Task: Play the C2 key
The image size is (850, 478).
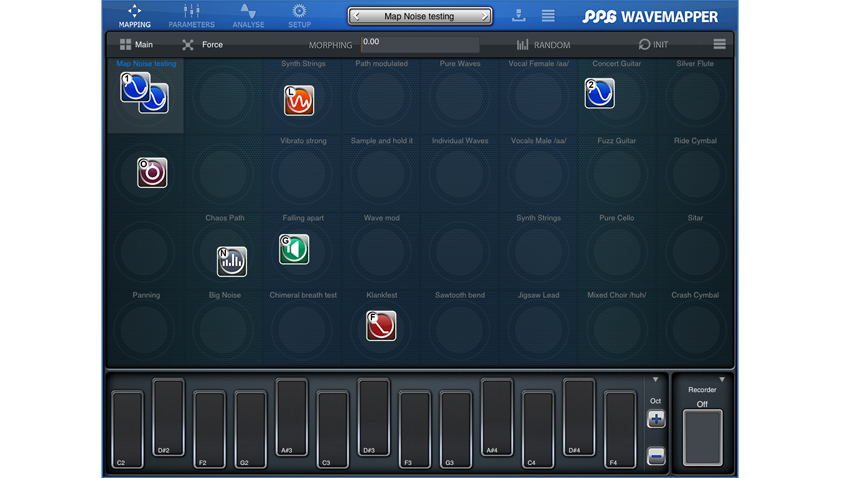Action: (127, 429)
